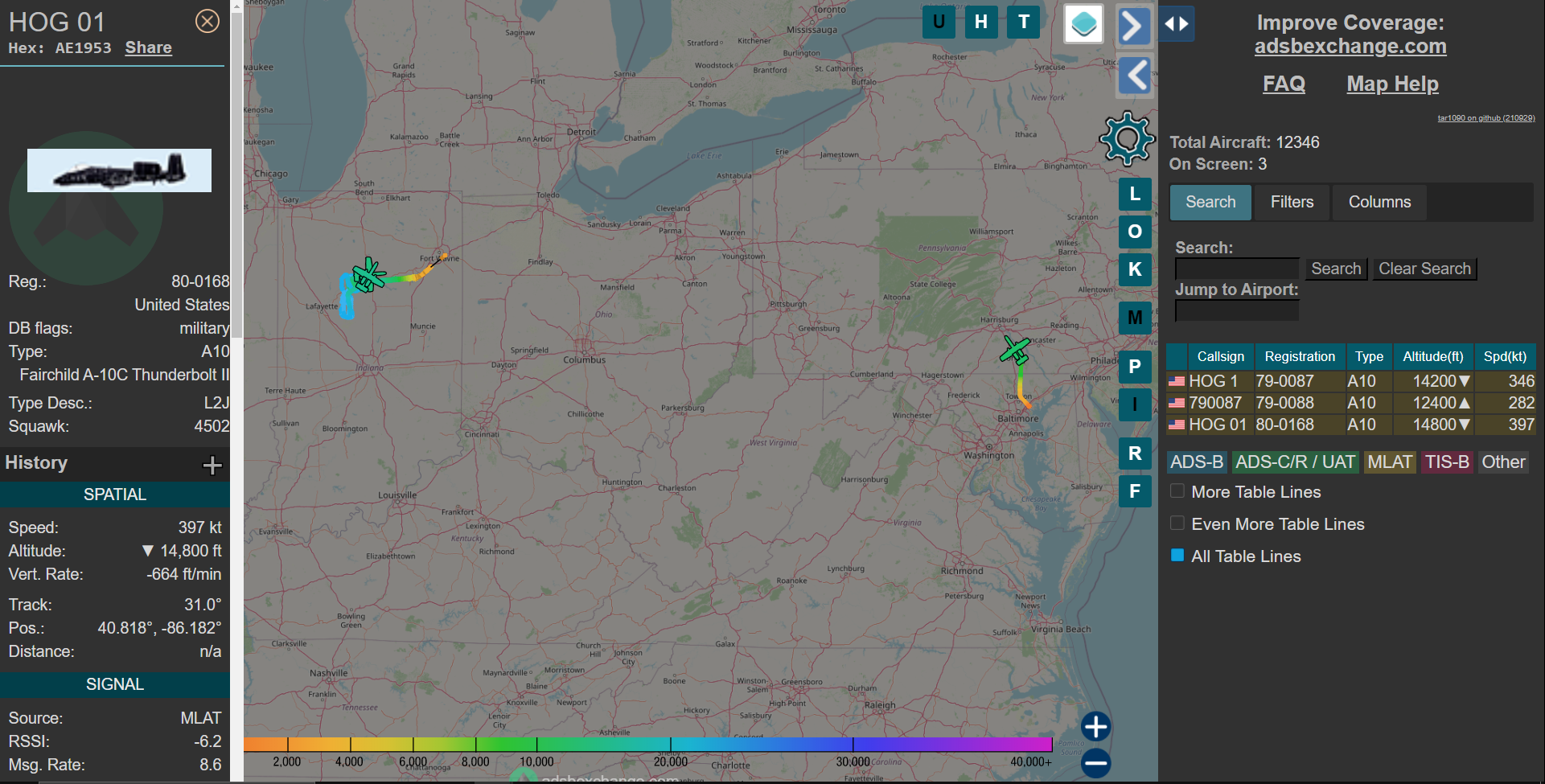Screen dimensions: 1545x784
Task: Click the R map button
Action: coord(1135,454)
